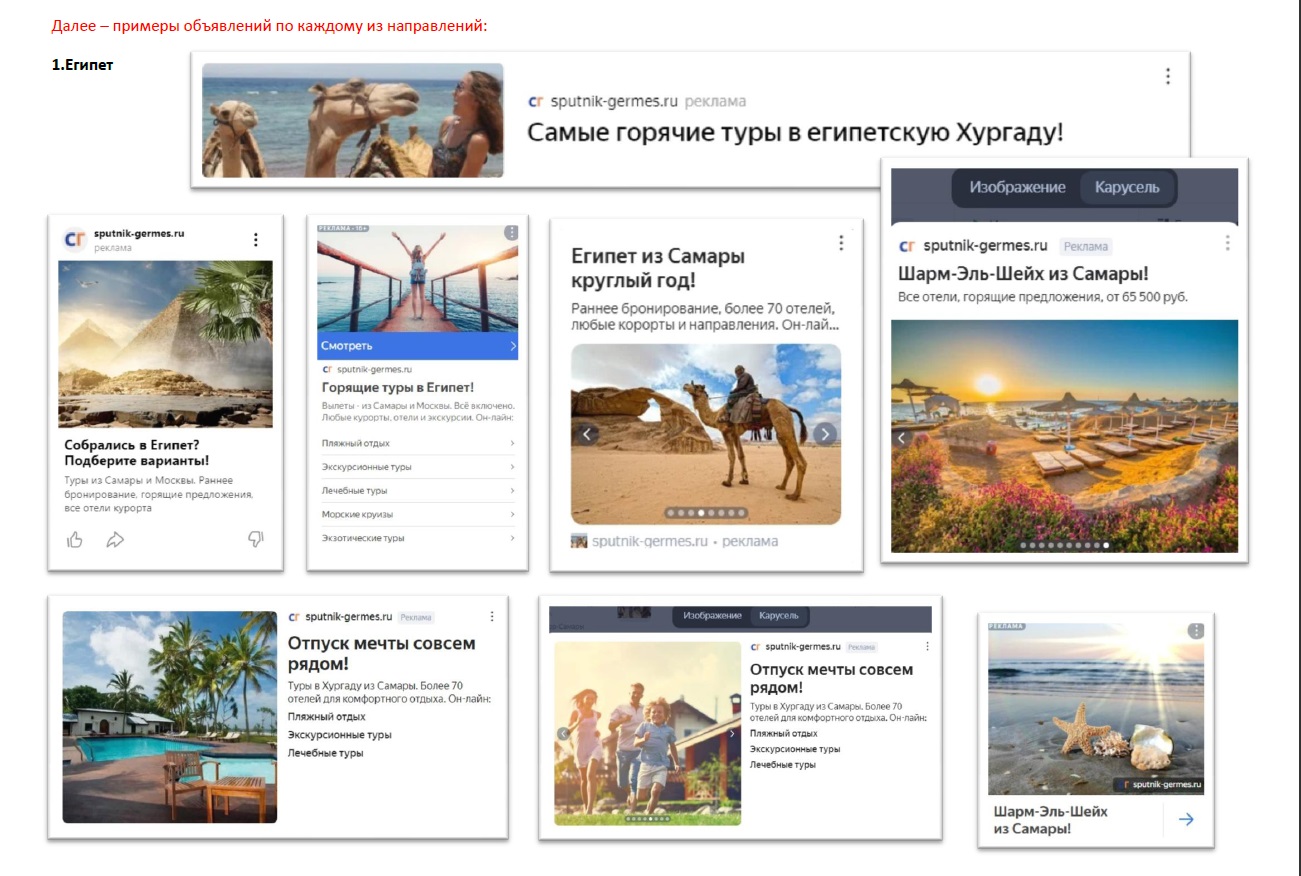Open the pyramids image in the first card
This screenshot has height=876, width=1301.
(165, 344)
